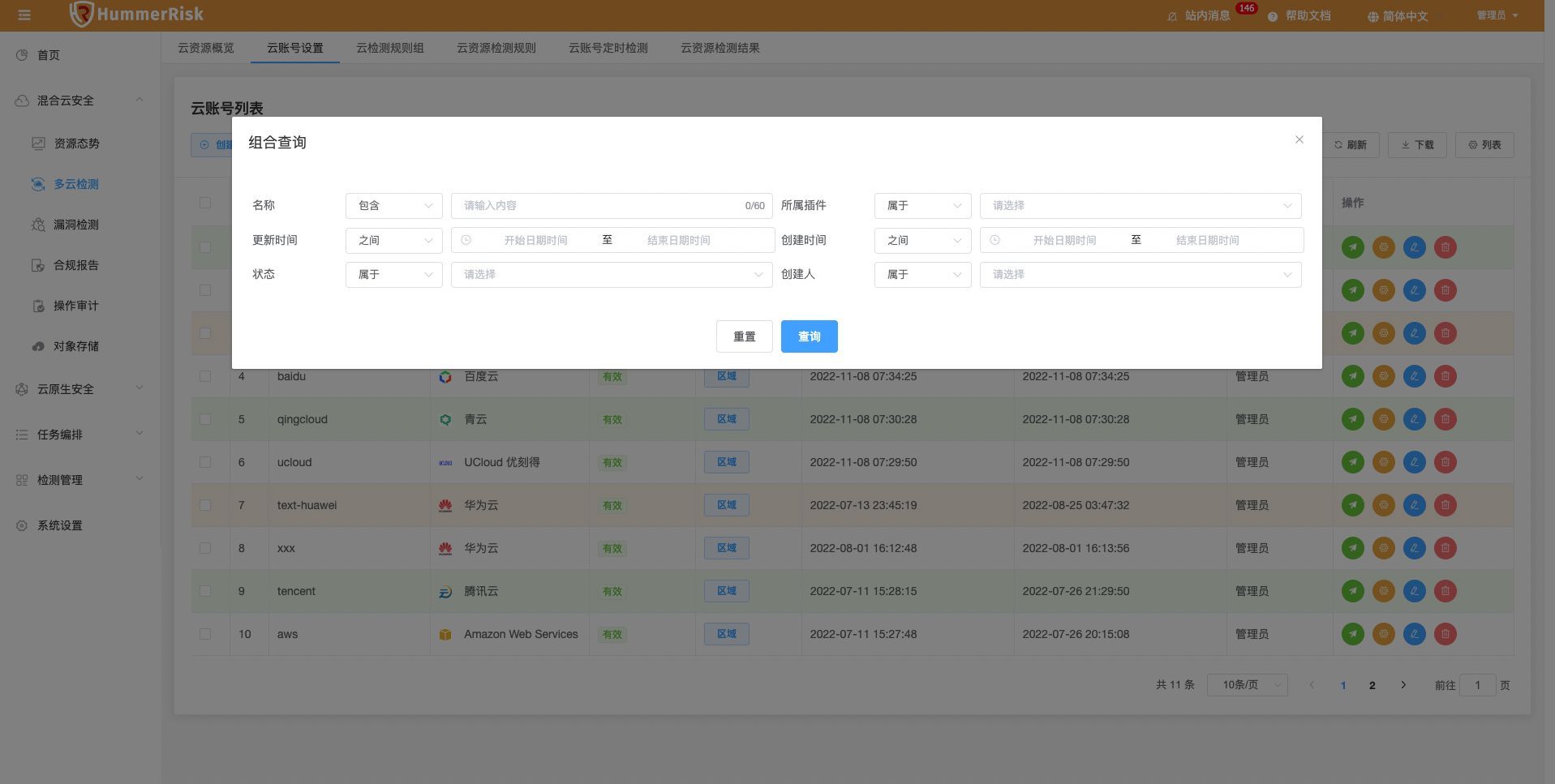Click red delete icon in aws row
The height and width of the screenshot is (784, 1555).
(1445, 634)
